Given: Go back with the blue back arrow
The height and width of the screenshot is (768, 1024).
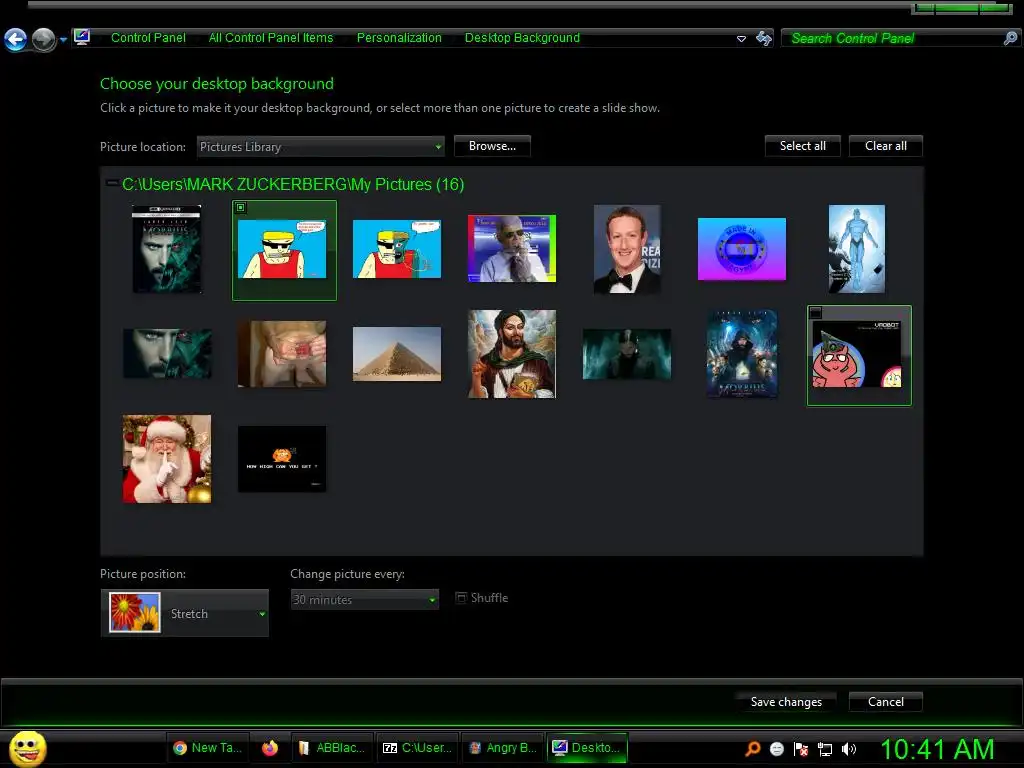Looking at the screenshot, I should (15, 39).
